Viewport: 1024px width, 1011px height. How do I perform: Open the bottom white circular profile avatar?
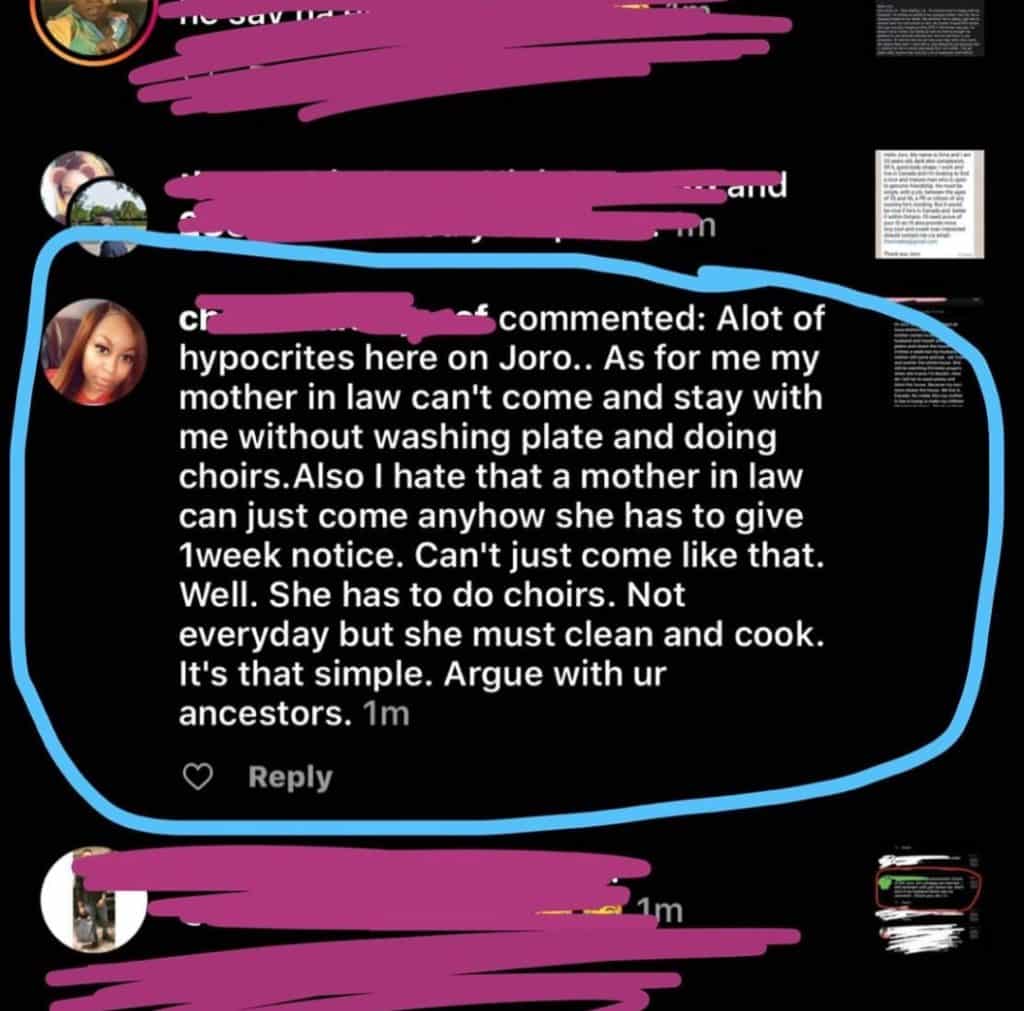(x=93, y=900)
